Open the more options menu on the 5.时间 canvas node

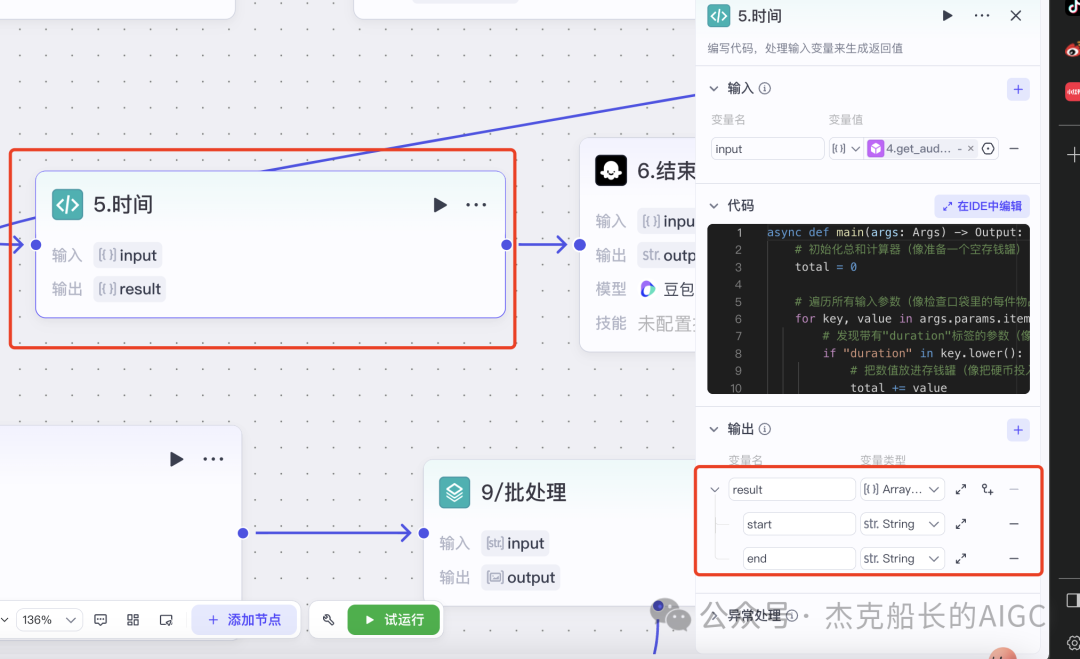[x=476, y=205]
